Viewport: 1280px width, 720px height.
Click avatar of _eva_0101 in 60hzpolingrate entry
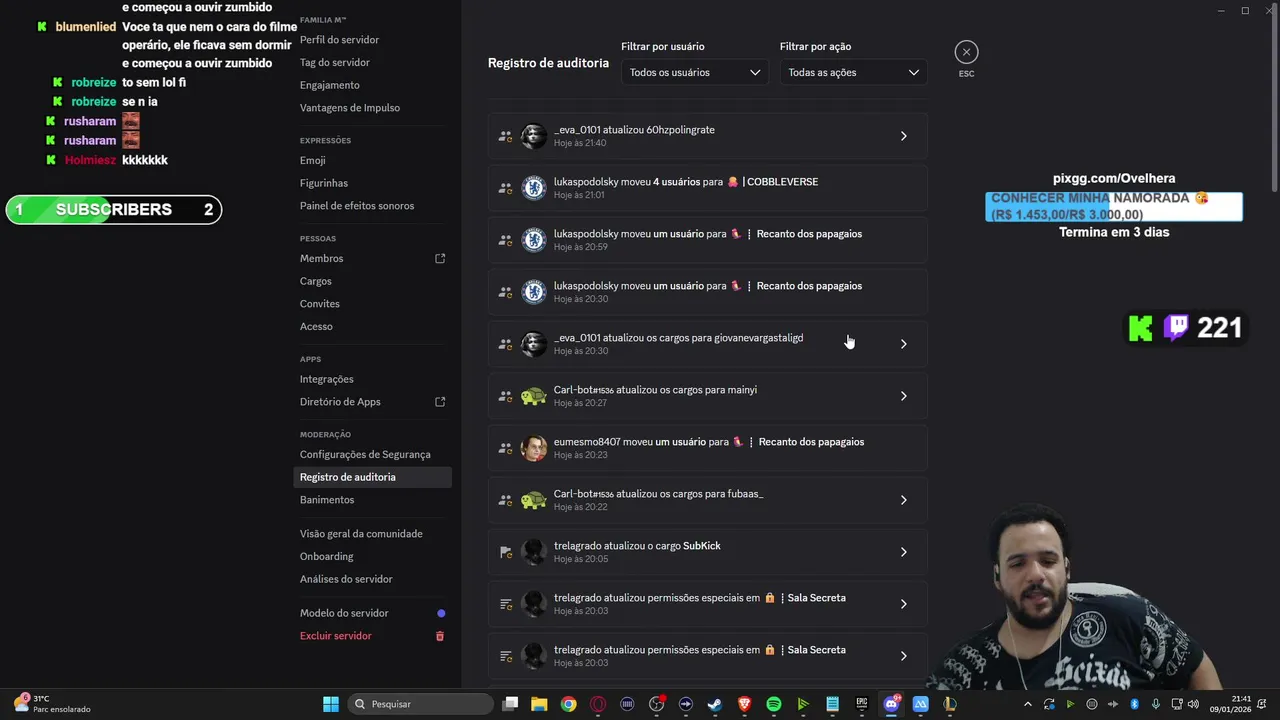pyautogui.click(x=534, y=136)
